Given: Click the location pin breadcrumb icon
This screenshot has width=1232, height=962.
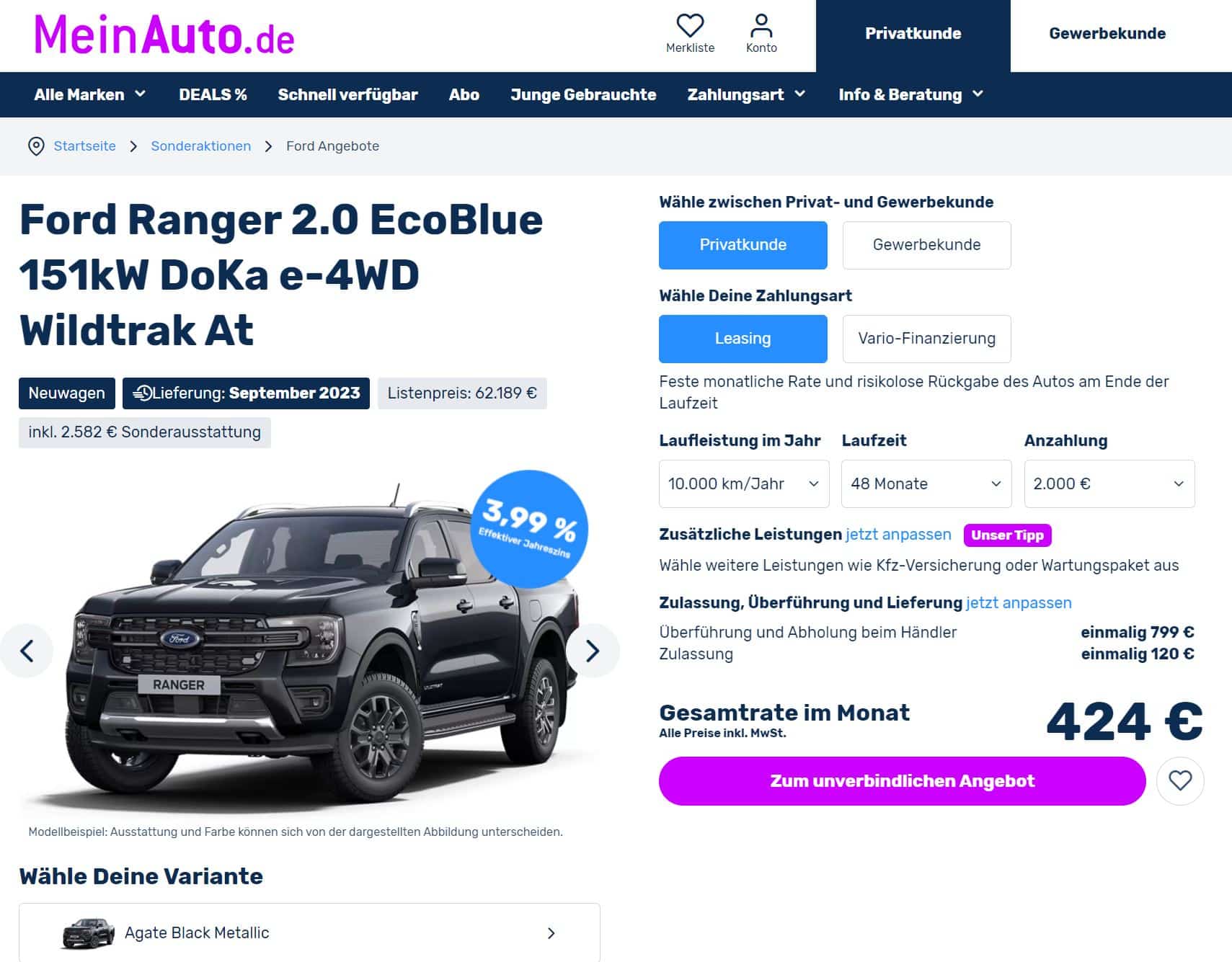Looking at the screenshot, I should point(36,146).
